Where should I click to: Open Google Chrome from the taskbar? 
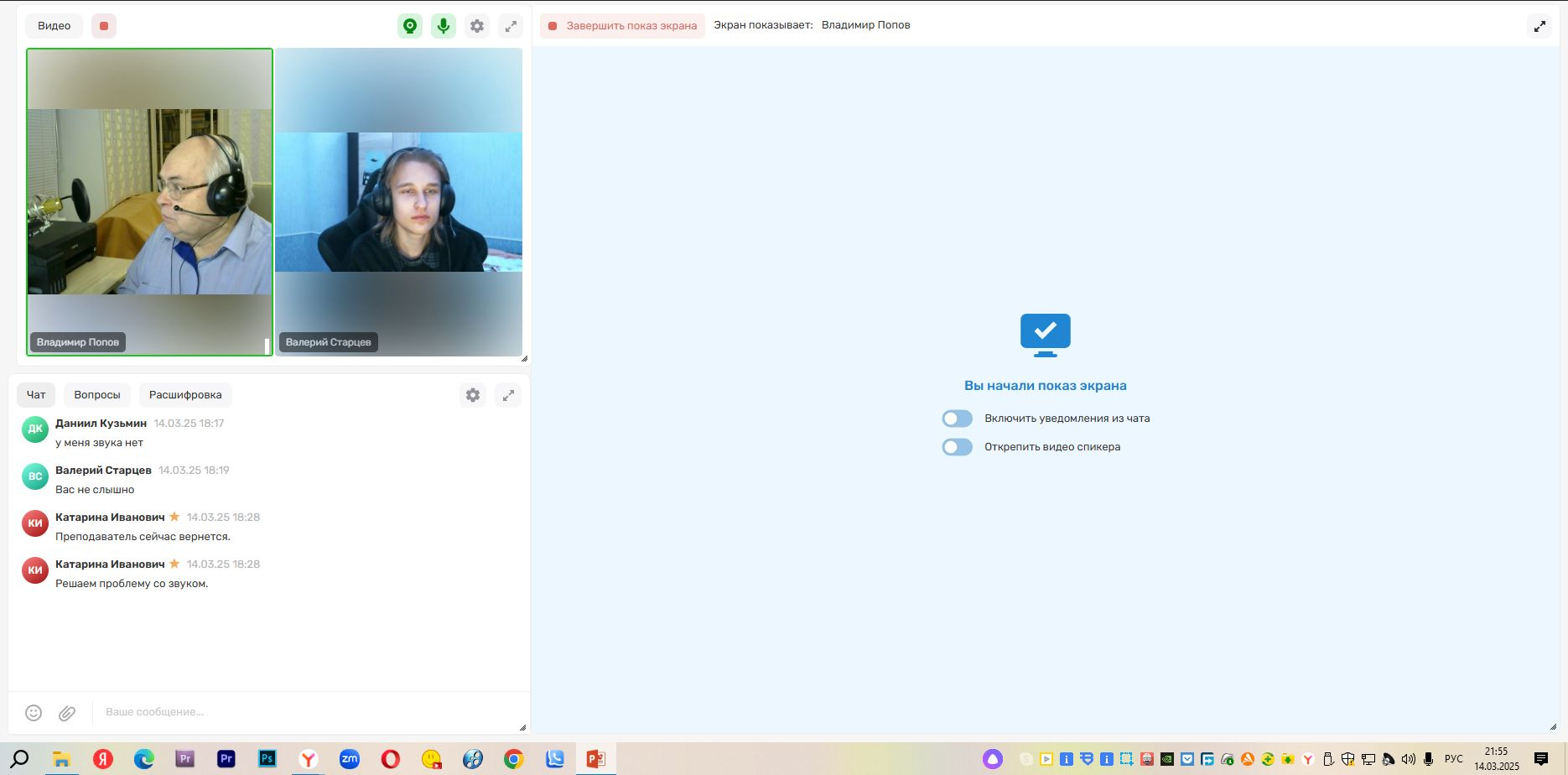[514, 759]
